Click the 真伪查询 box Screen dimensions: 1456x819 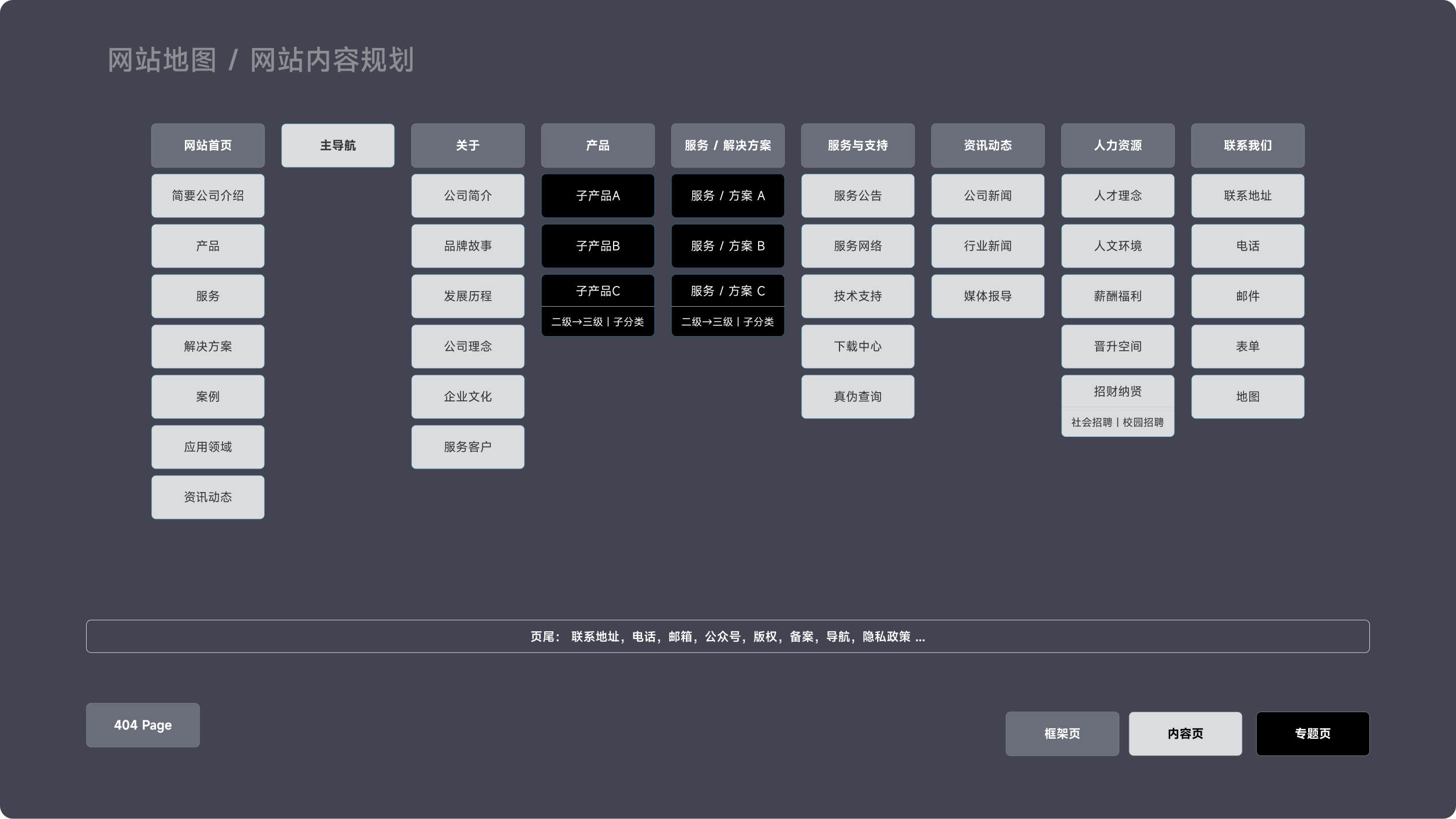pyautogui.click(x=857, y=397)
